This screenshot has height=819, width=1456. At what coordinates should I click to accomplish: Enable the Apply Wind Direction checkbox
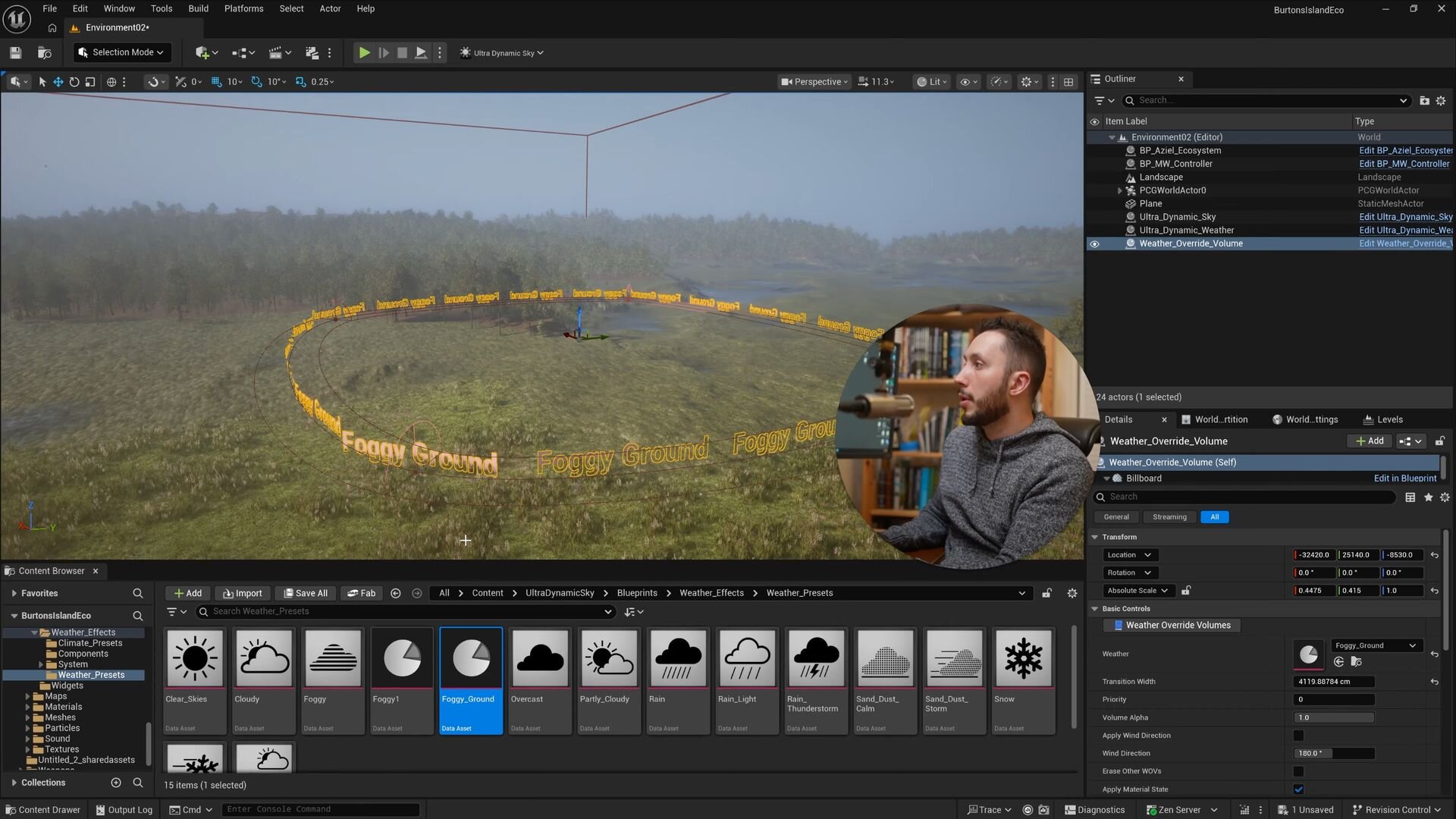pyautogui.click(x=1298, y=736)
